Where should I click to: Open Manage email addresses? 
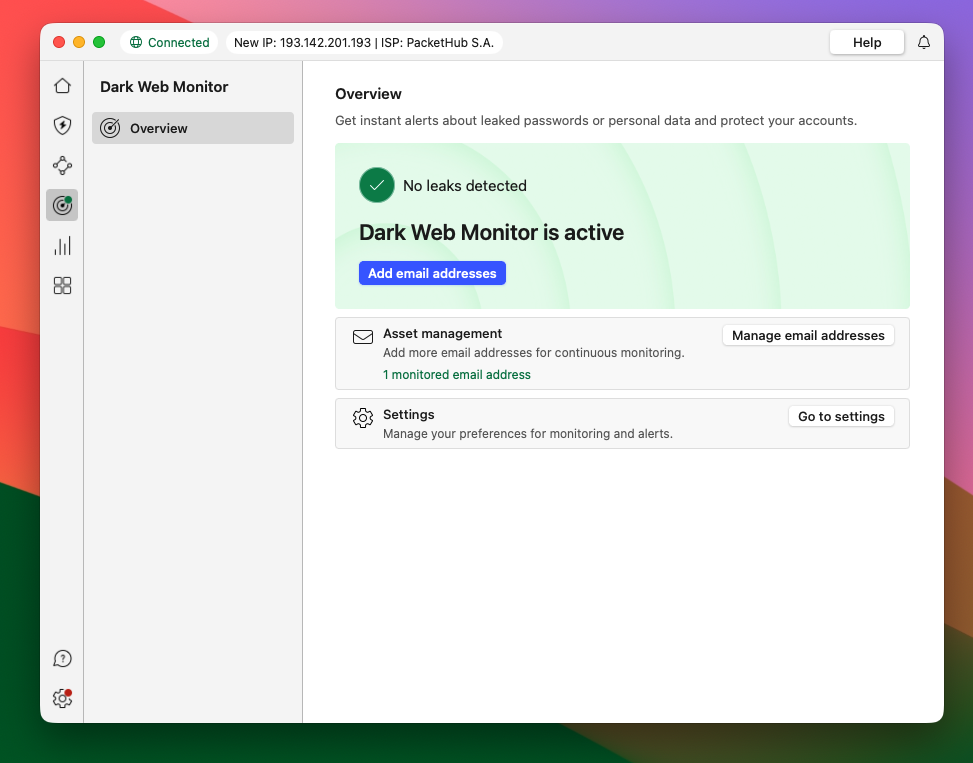pos(808,336)
